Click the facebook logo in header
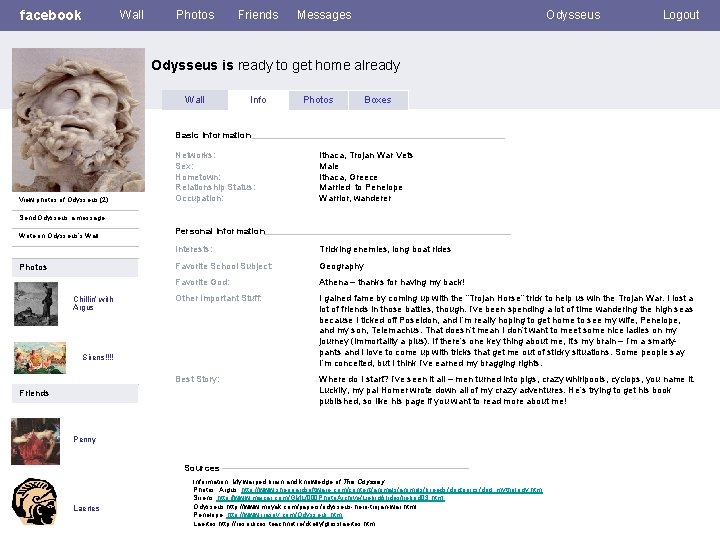The height and width of the screenshot is (540, 720). 50,15
